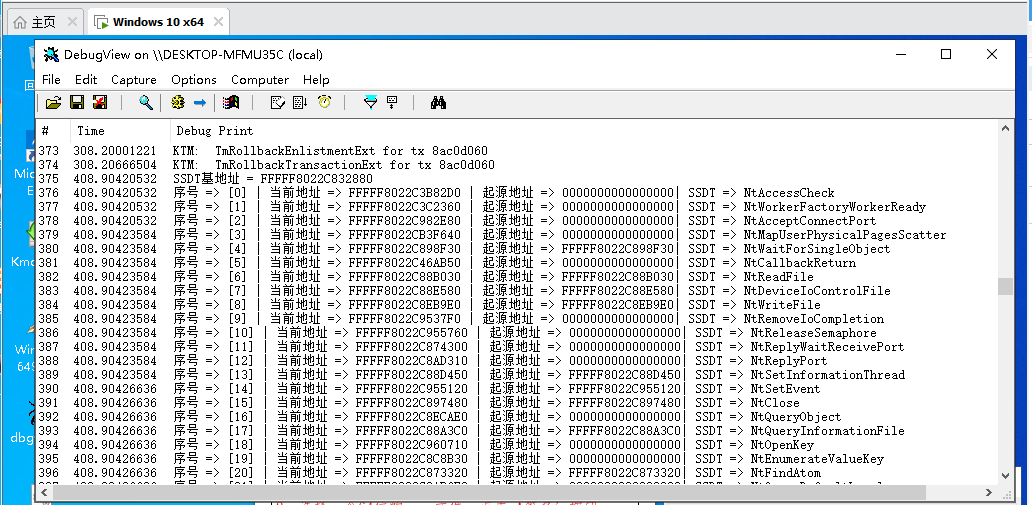Select the NtClose row
Screen dimensions: 1032x505
point(517,402)
